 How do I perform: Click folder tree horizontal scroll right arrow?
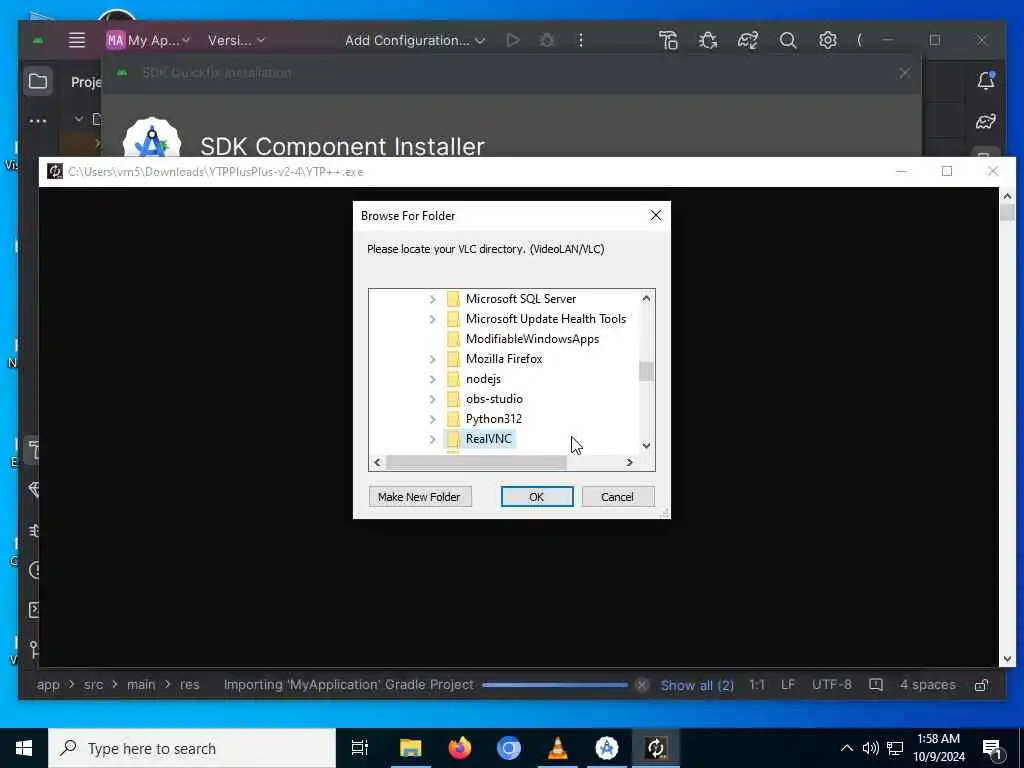(x=629, y=462)
